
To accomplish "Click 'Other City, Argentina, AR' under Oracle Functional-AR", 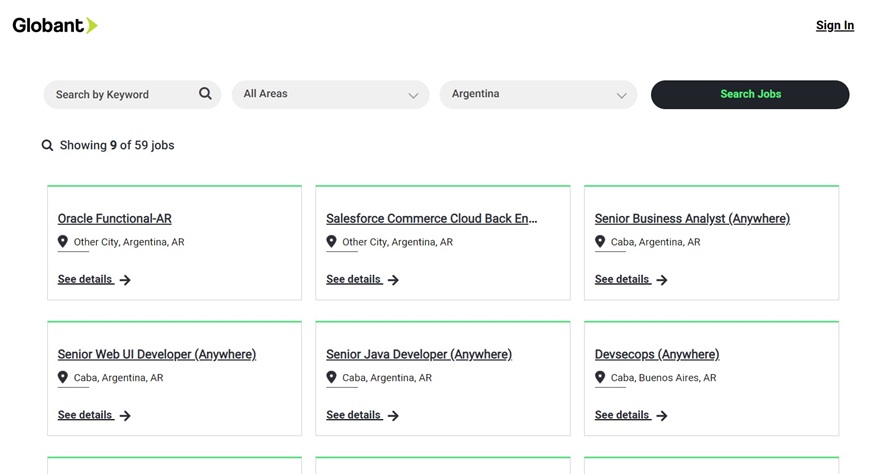I will point(129,242).
